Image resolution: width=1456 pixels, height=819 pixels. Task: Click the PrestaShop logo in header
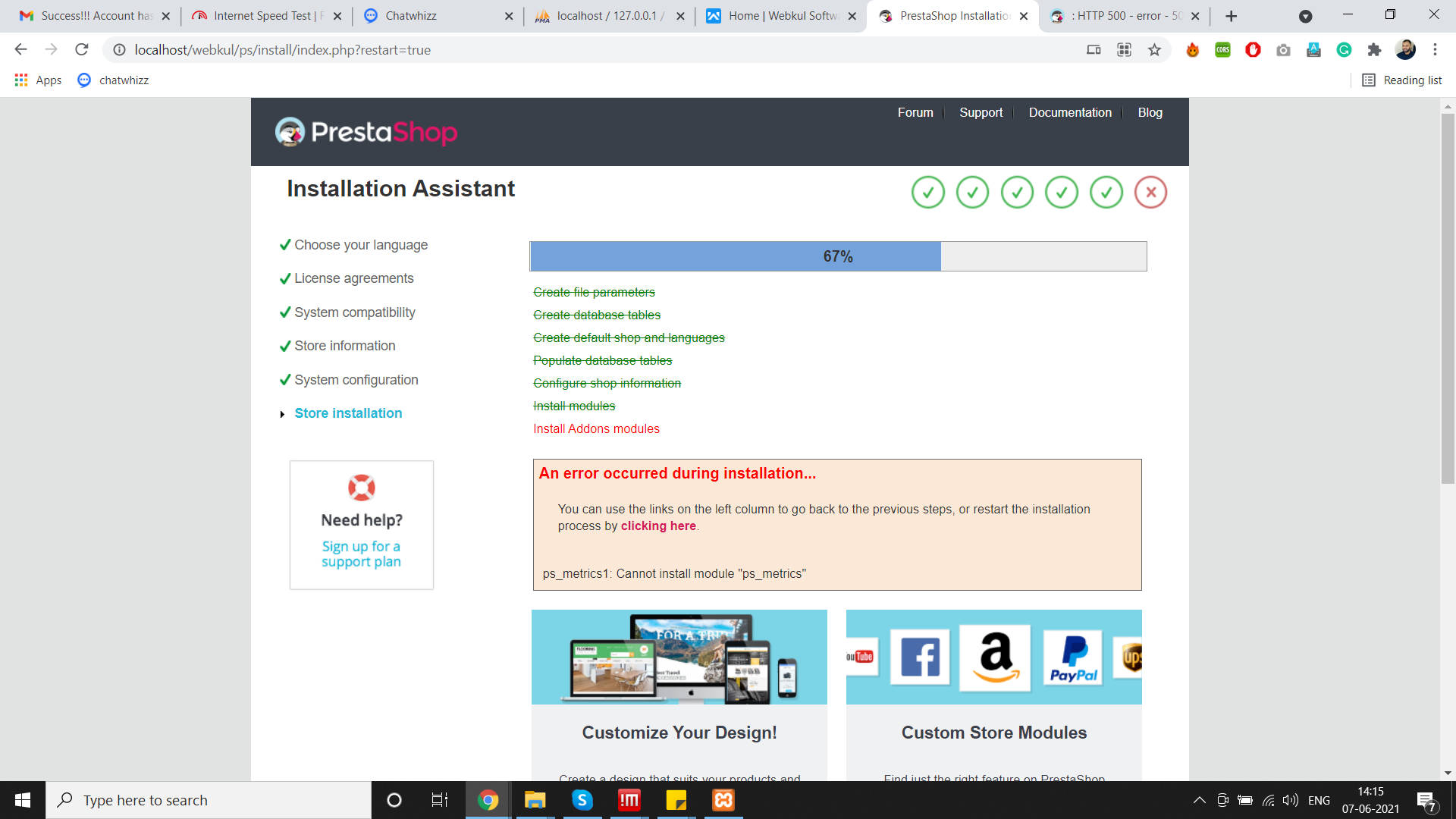[366, 132]
